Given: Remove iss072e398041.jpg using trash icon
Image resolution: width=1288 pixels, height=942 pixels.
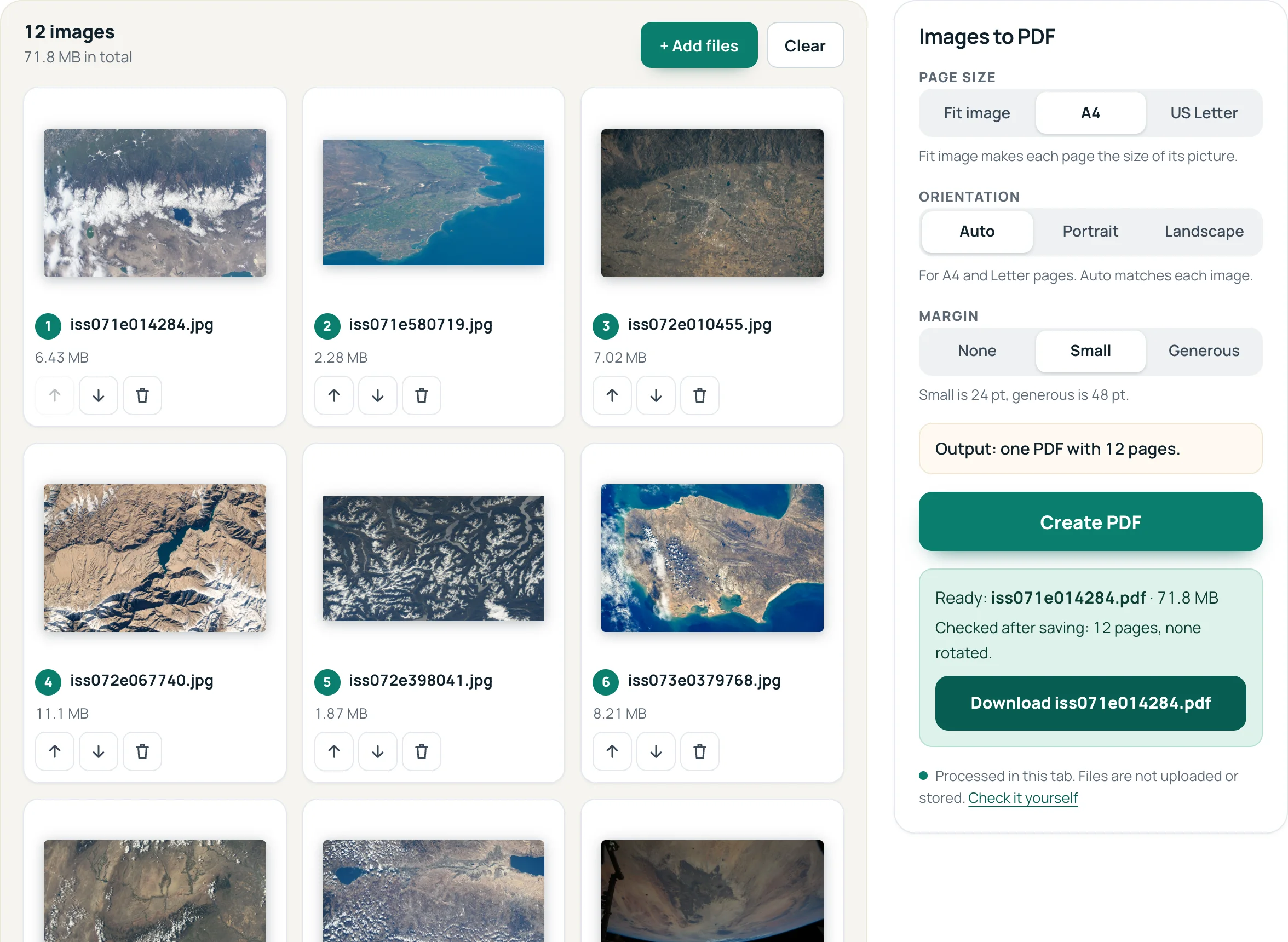Looking at the screenshot, I should [421, 751].
